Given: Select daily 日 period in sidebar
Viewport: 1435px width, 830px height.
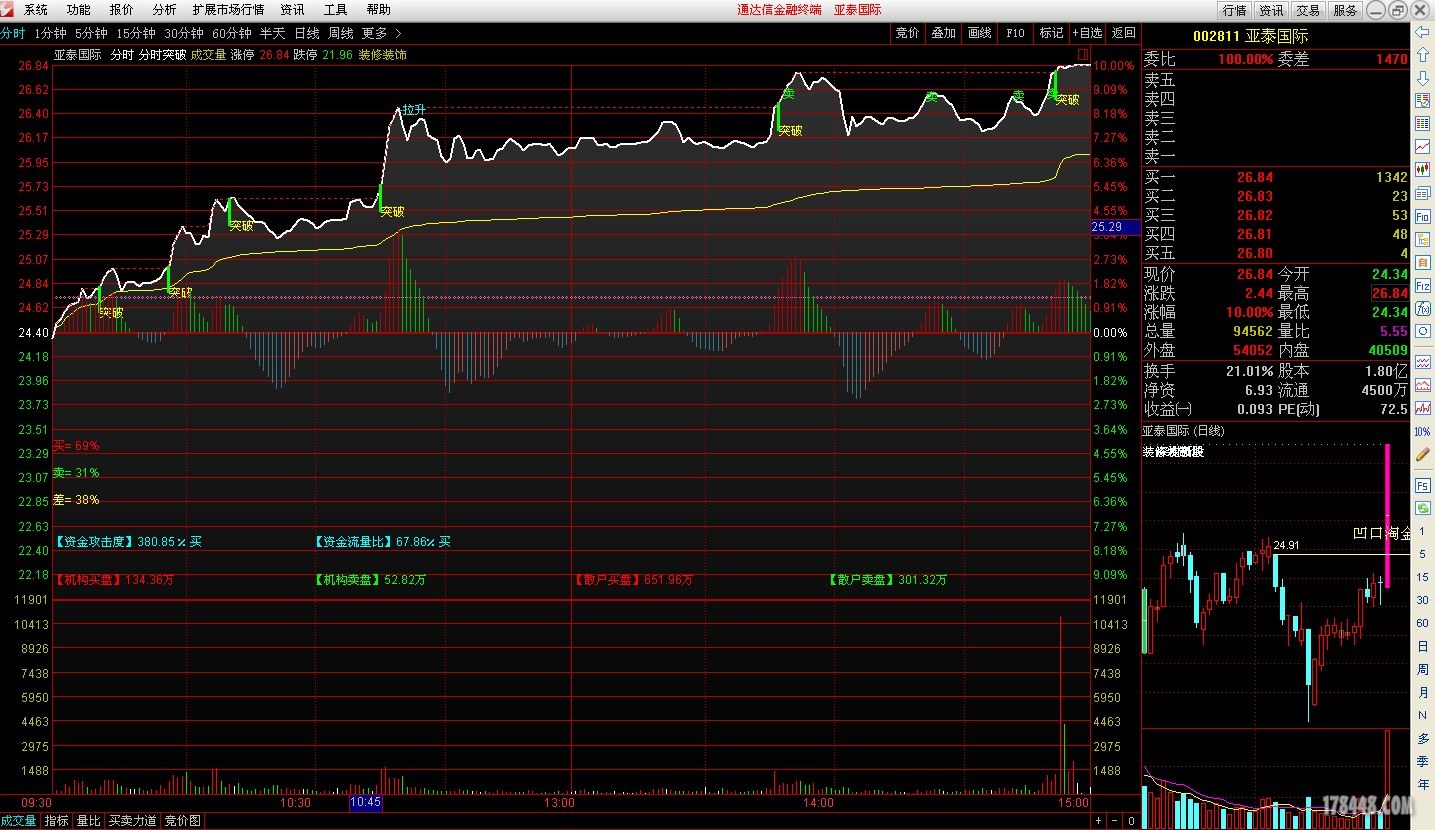Looking at the screenshot, I should click(x=1422, y=646).
